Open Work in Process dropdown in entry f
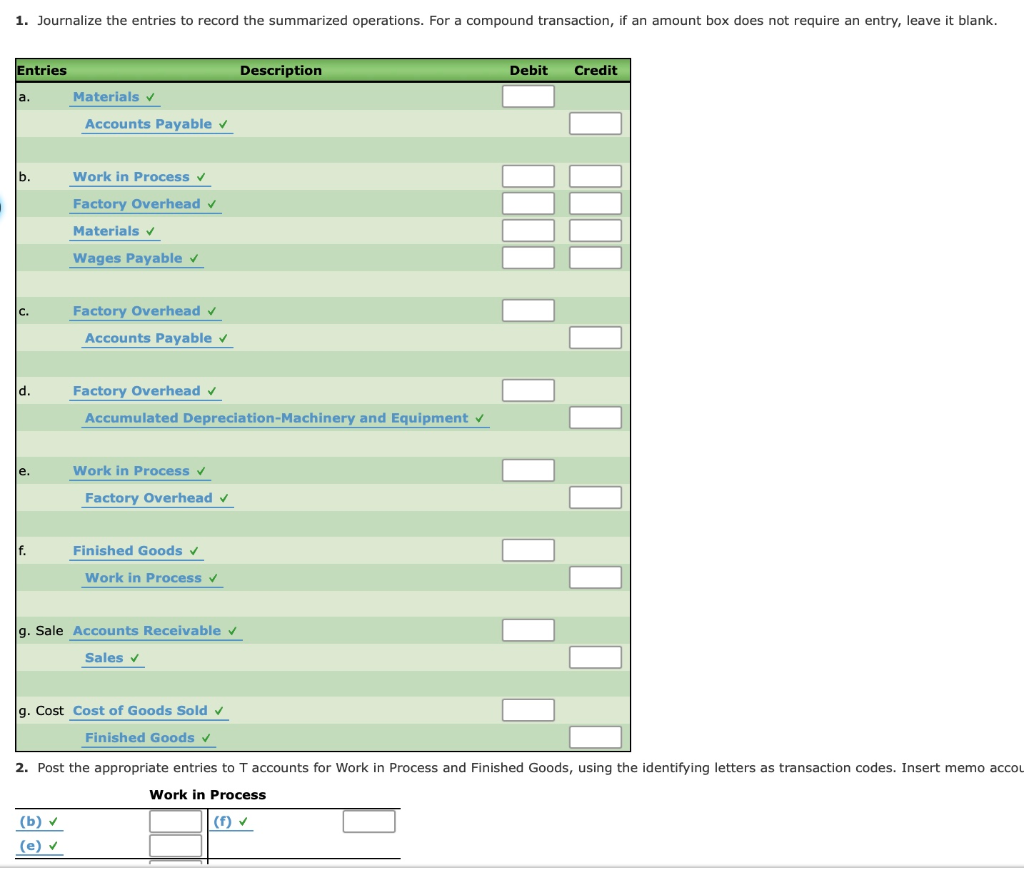Screen dimensions: 1024x875 152,579
